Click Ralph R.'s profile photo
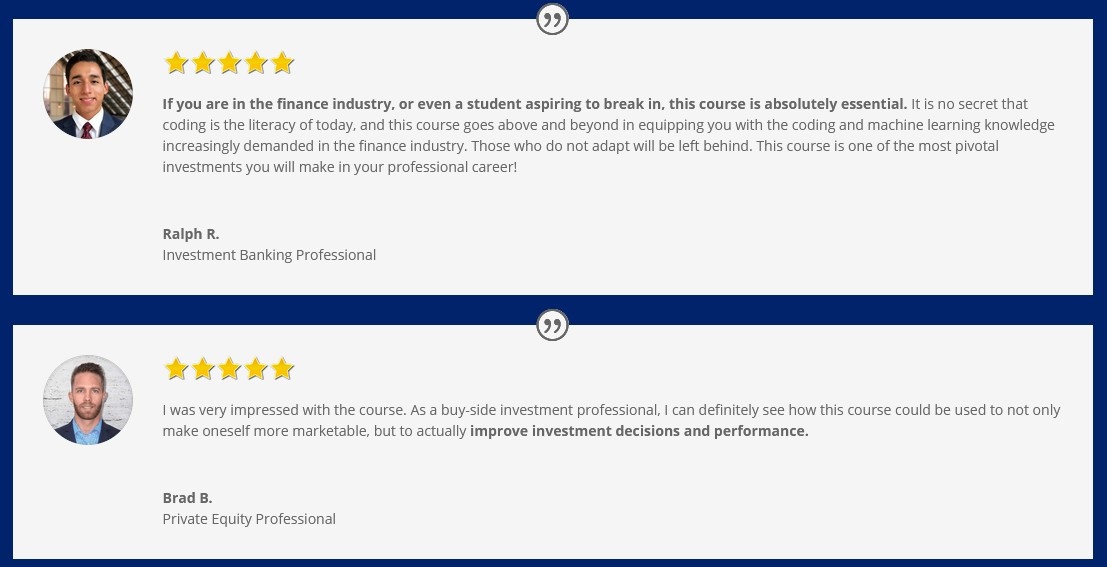 click(88, 94)
